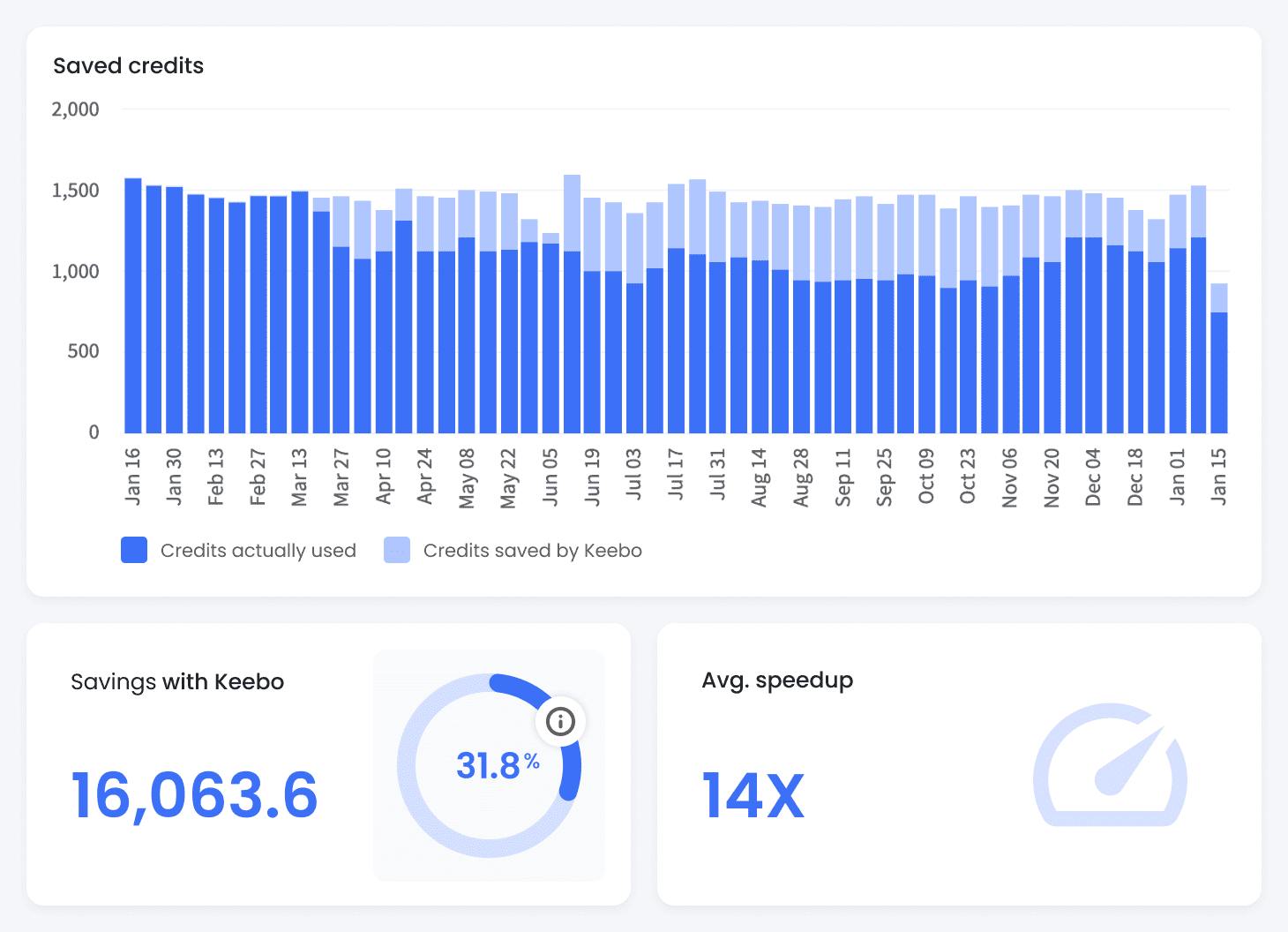Click the info icon next to the savings percentage ring

(x=562, y=721)
